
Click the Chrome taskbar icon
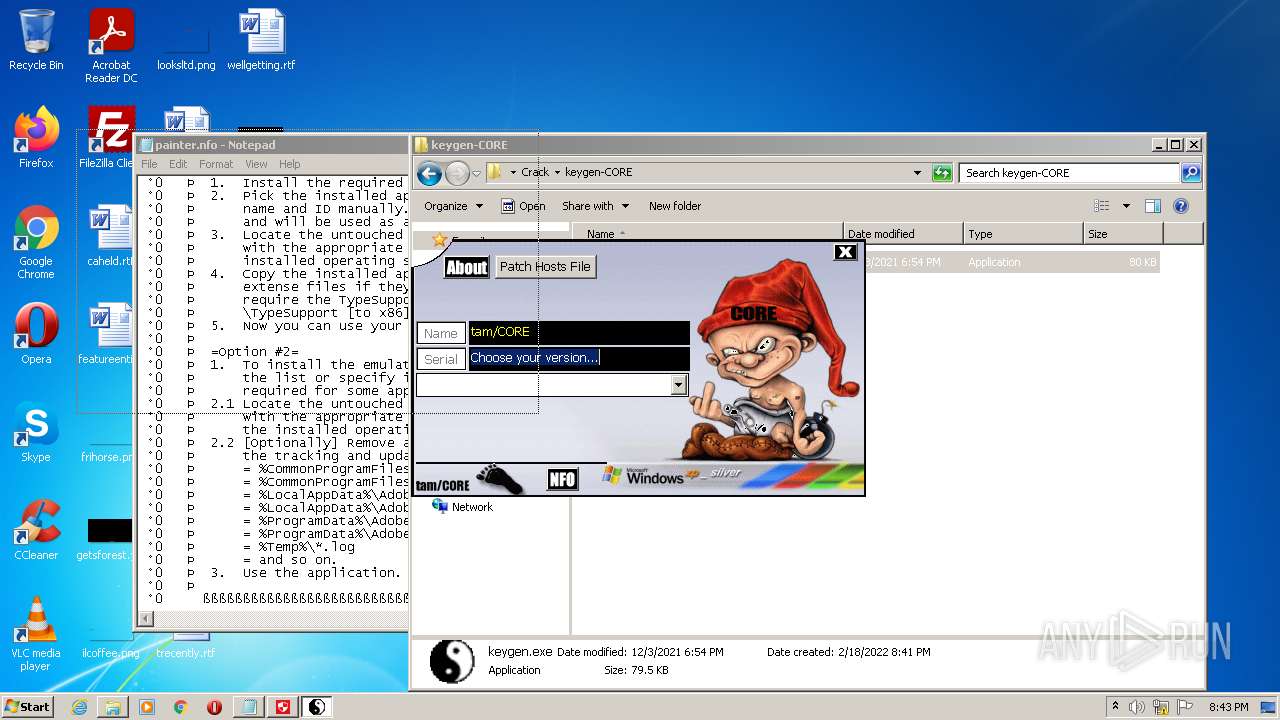click(x=181, y=707)
